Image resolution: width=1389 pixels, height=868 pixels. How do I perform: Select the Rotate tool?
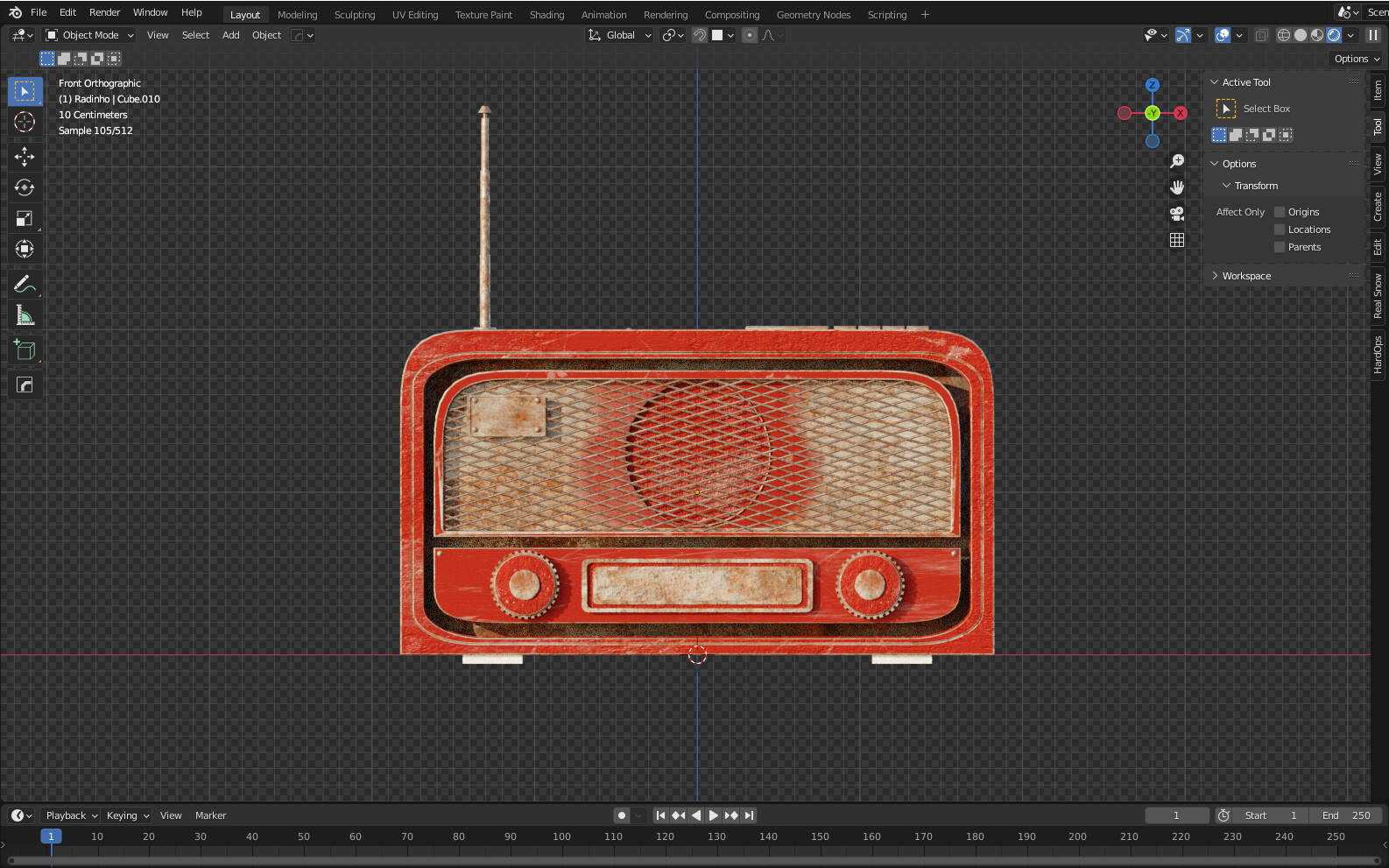pos(25,187)
